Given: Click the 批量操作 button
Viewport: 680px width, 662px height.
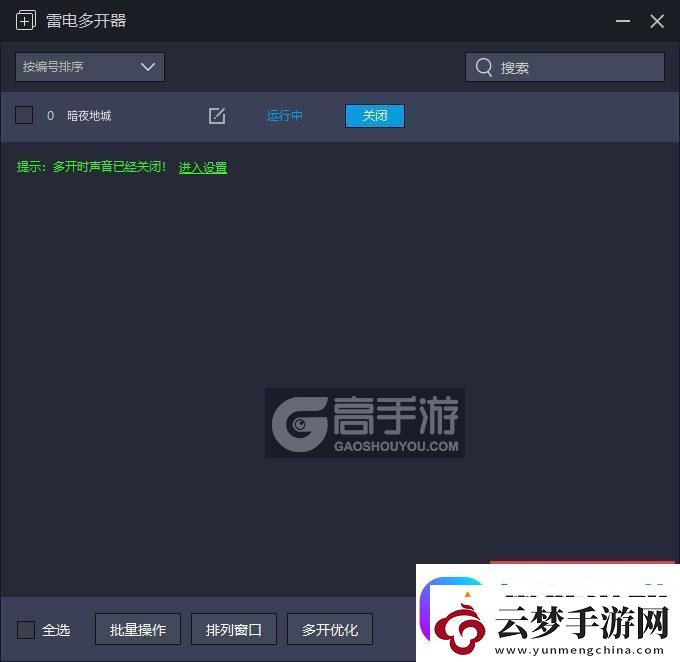Looking at the screenshot, I should tap(138, 629).
